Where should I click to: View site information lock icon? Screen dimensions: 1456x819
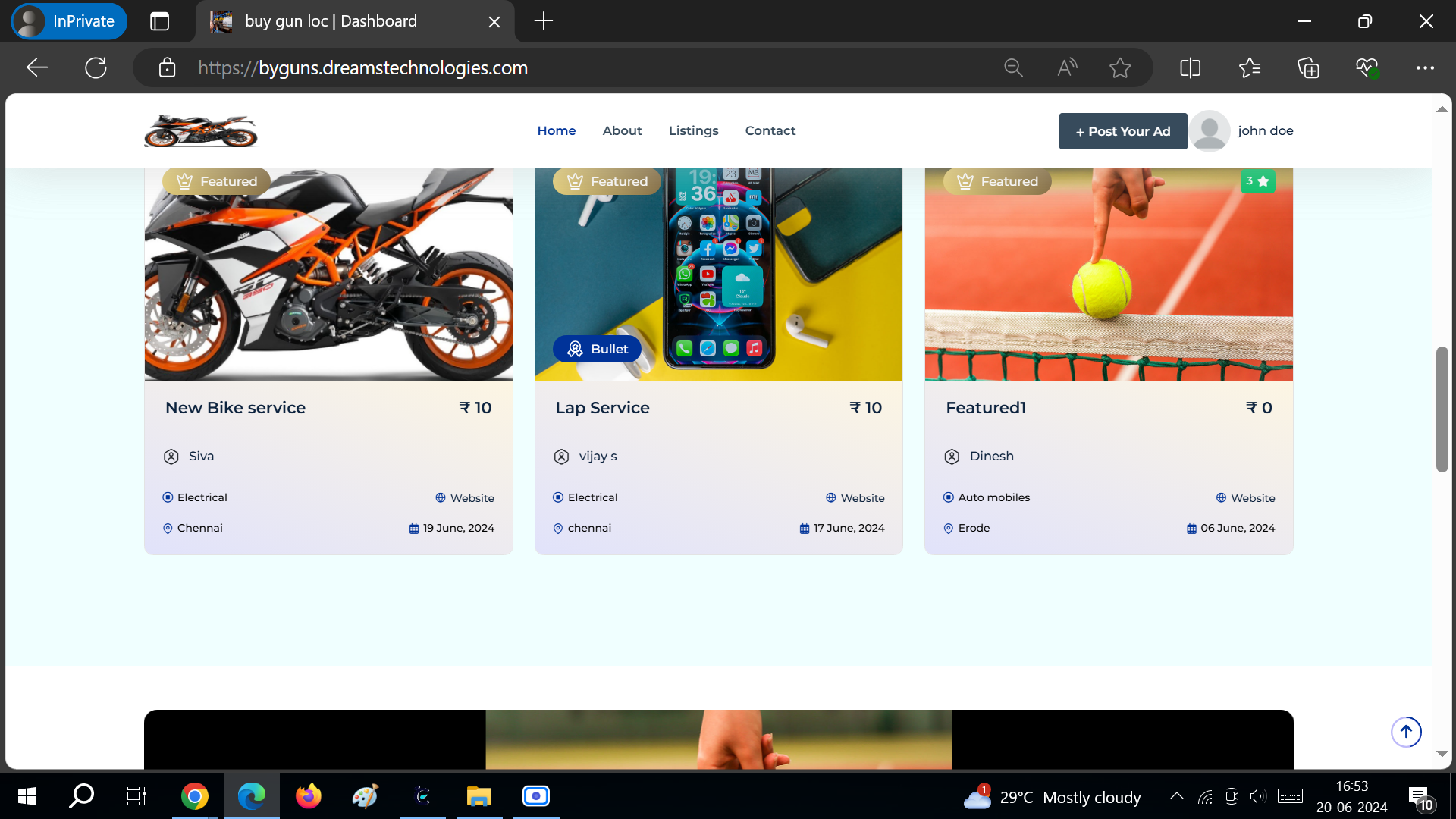167,67
